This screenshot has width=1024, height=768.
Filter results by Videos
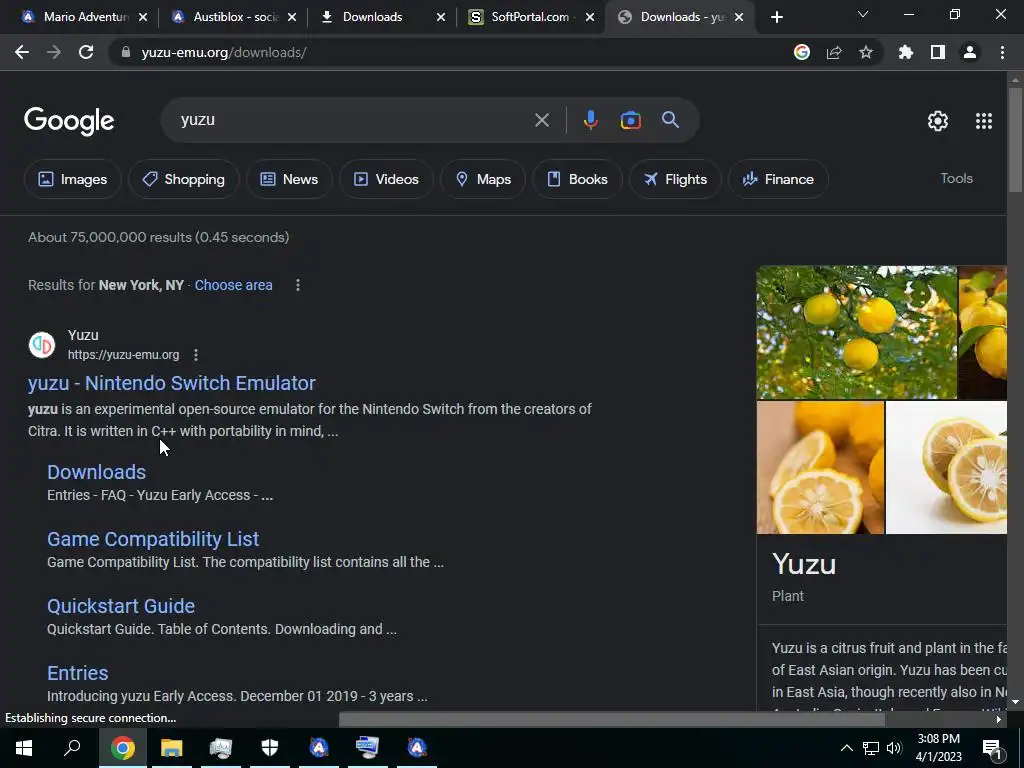coord(386,179)
